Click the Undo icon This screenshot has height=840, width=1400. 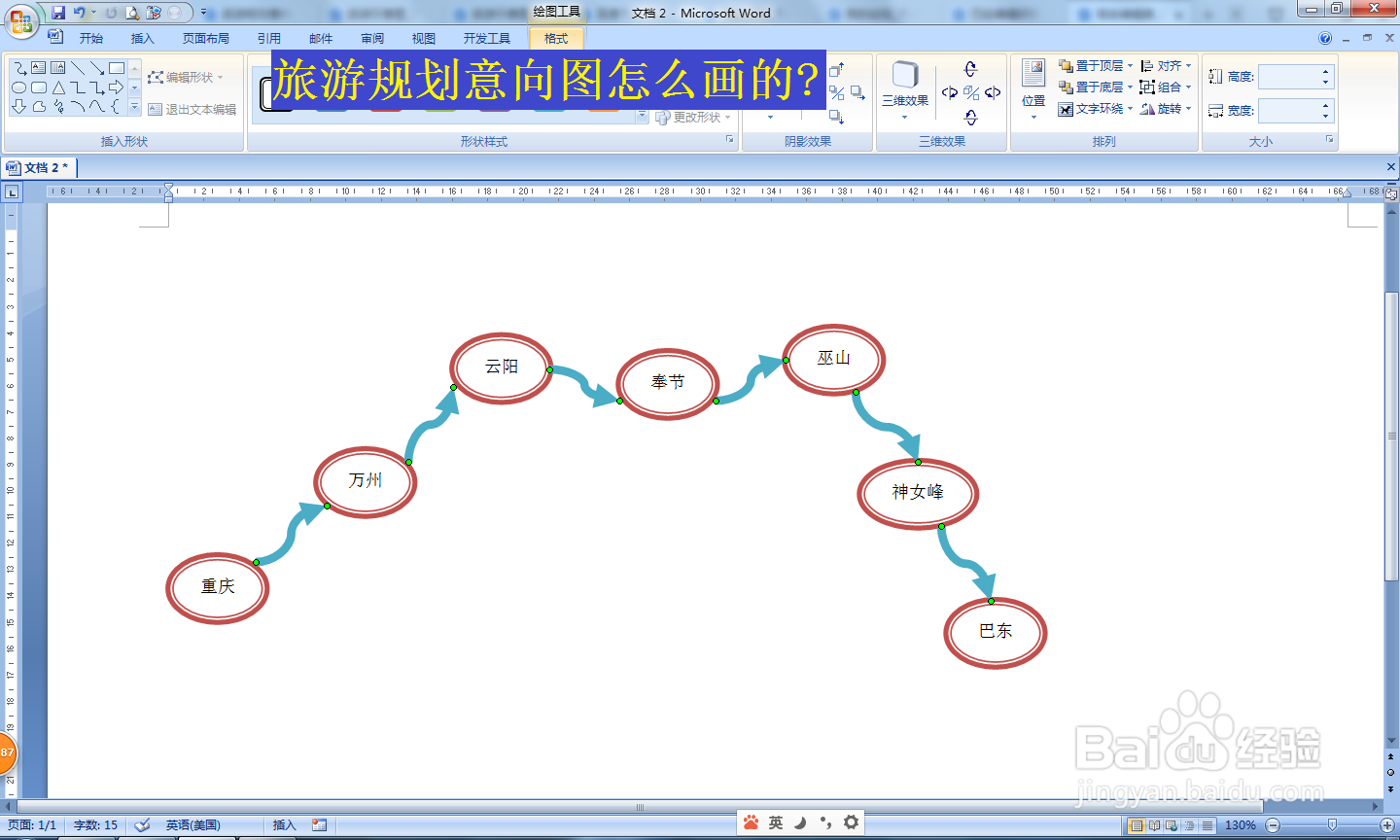click(80, 13)
